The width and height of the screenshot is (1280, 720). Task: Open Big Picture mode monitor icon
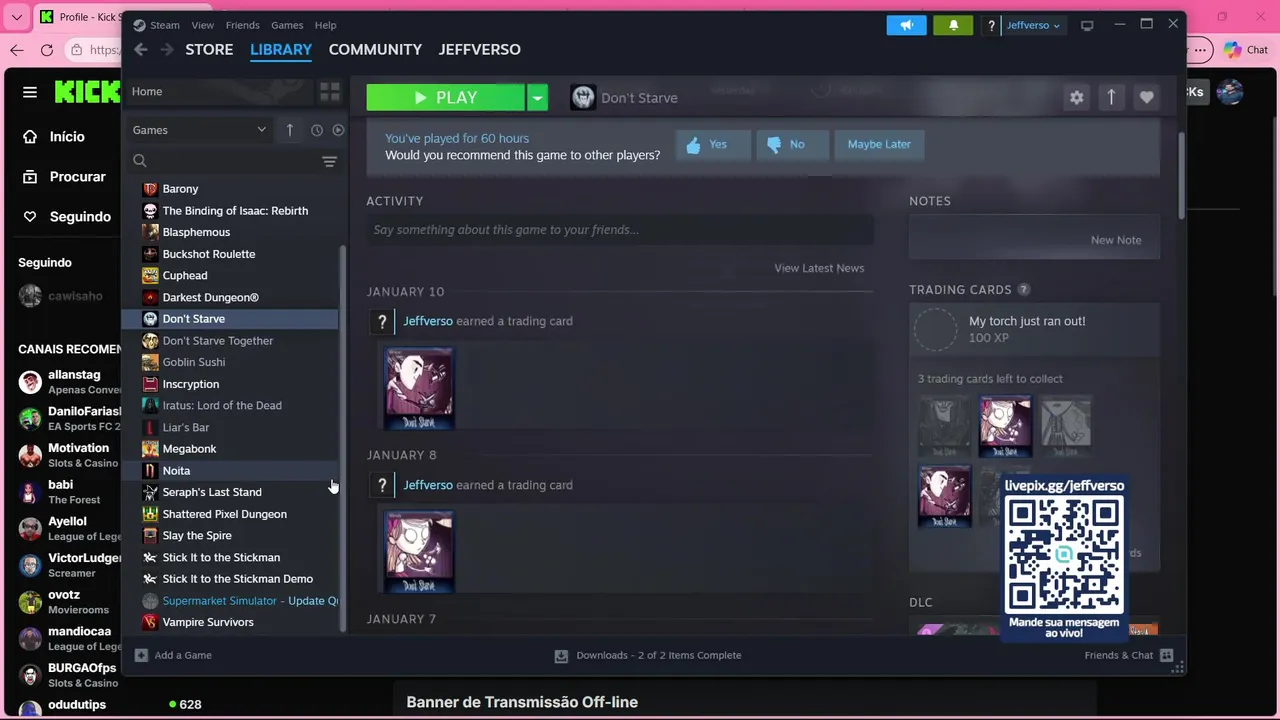tap(1087, 25)
